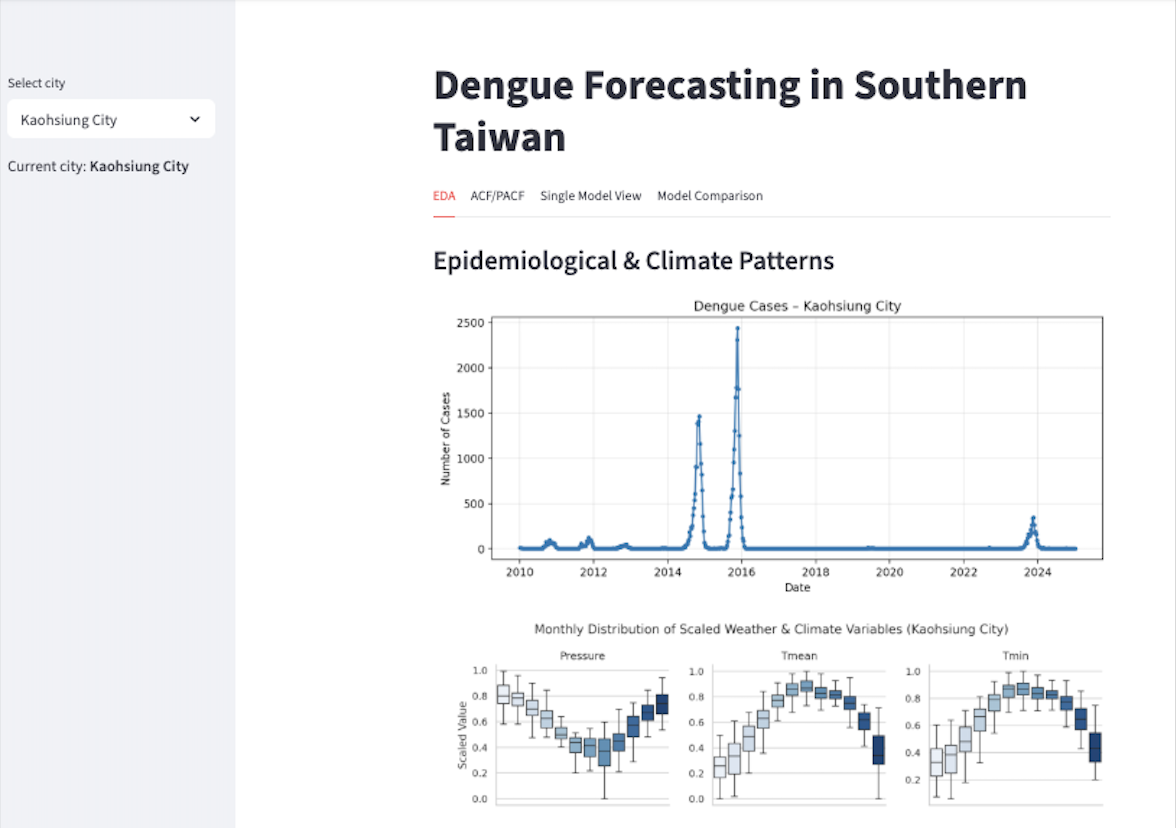Switch to the EDA tab
Image resolution: width=1176 pixels, height=828 pixels.
[x=444, y=196]
